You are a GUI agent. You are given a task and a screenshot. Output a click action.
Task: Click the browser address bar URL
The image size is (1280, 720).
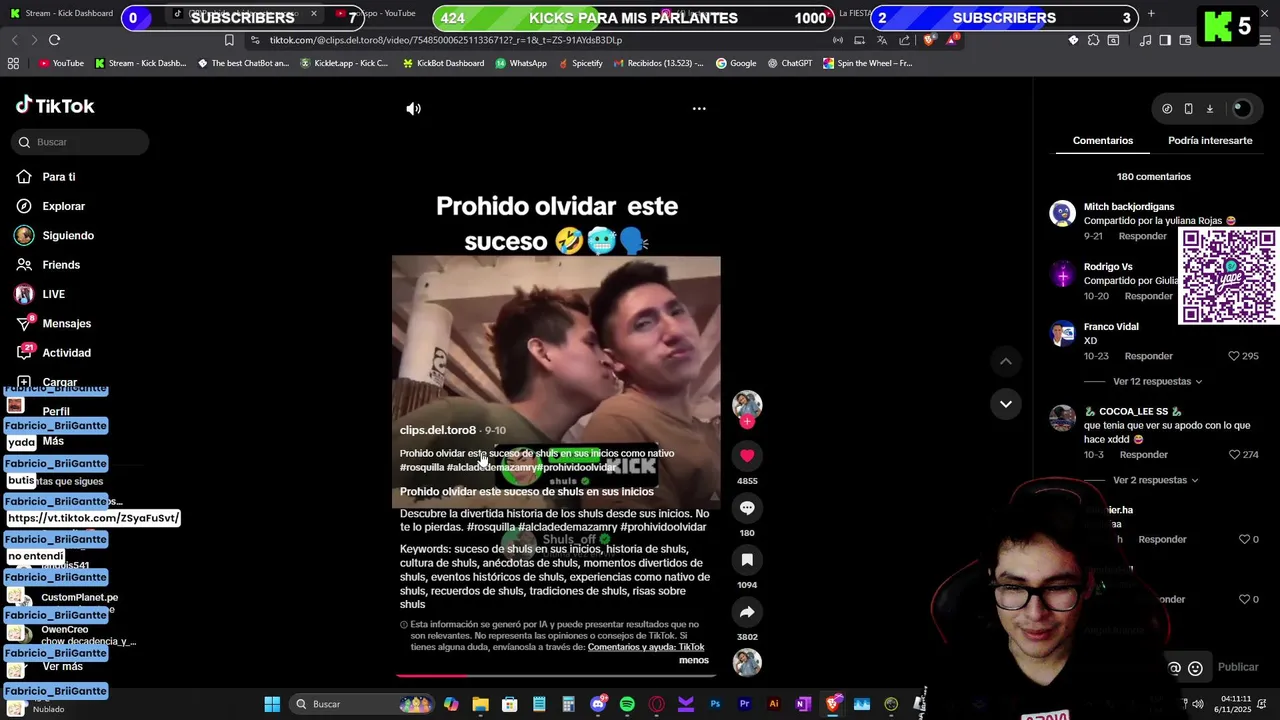click(x=445, y=40)
